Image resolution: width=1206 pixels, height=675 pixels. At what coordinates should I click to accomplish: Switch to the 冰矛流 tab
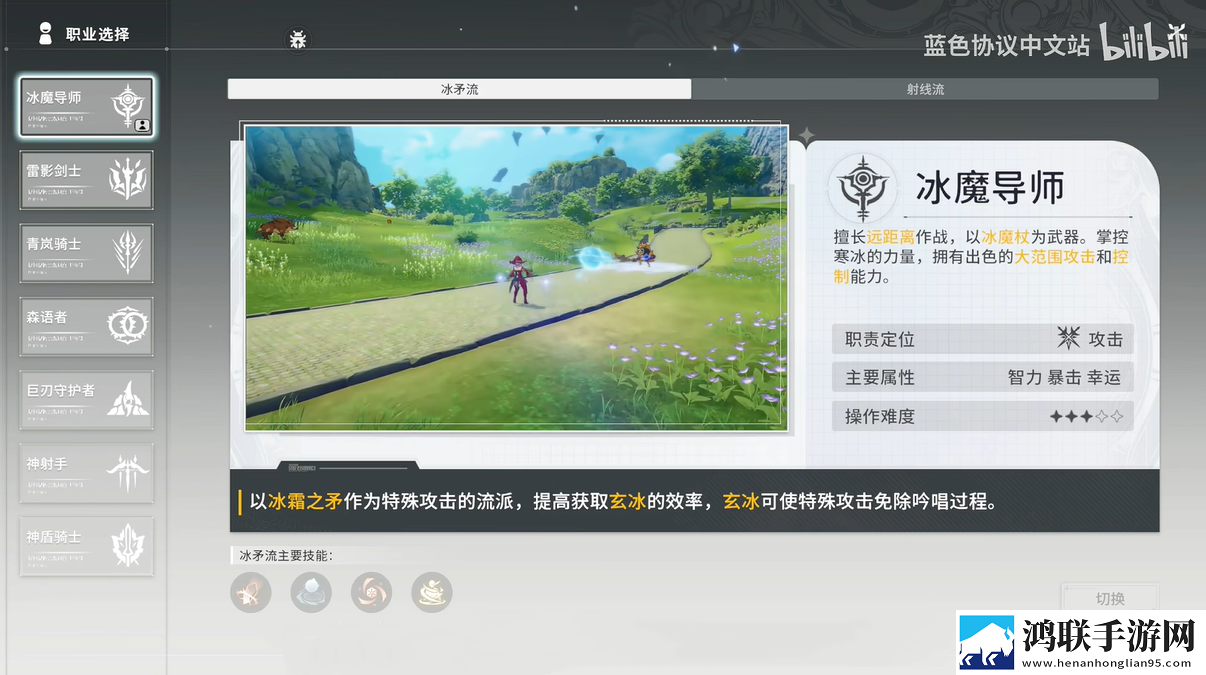[459, 89]
